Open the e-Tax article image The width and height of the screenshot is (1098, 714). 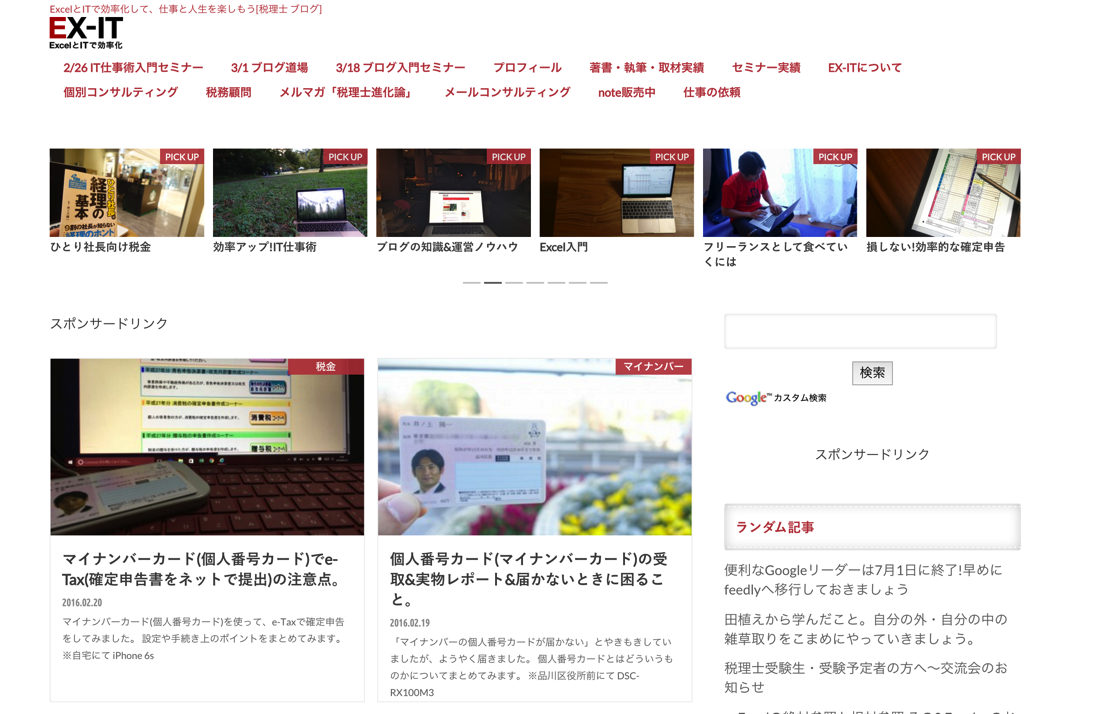tap(207, 447)
